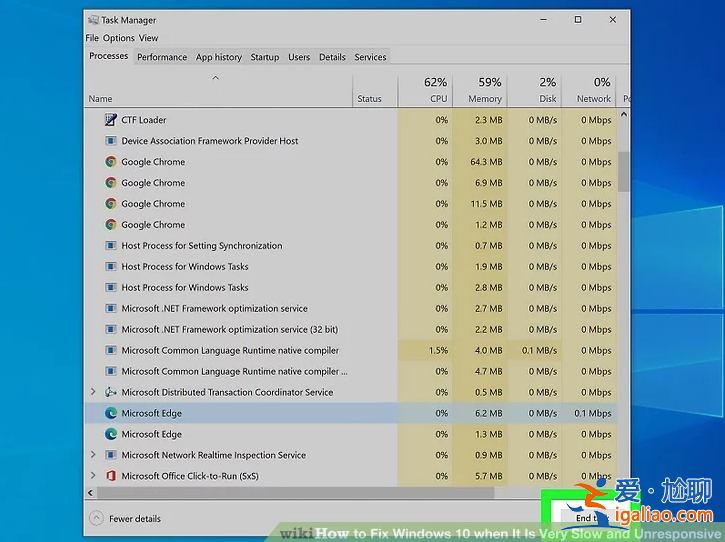Switch to the Services tab
Screen dimensions: 725x542
[x=370, y=57]
